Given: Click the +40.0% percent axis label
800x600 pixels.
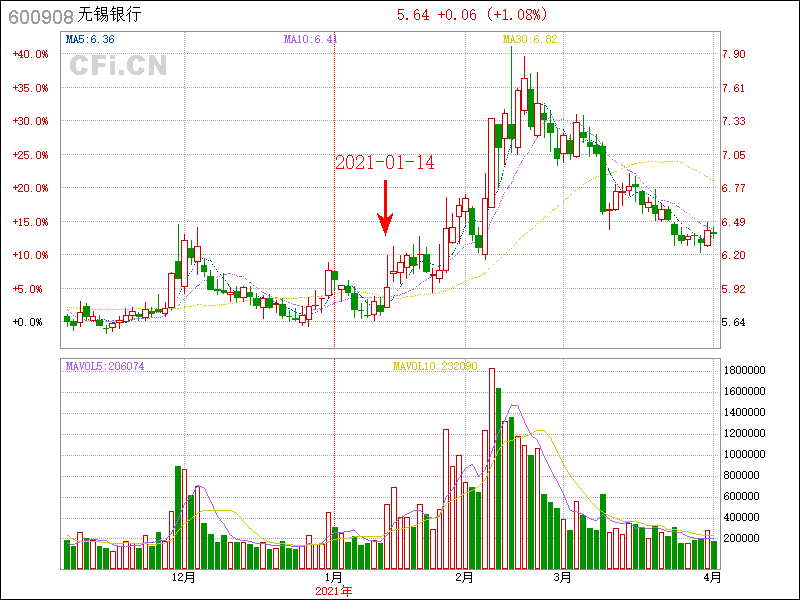Looking at the screenshot, I should 30,54.
